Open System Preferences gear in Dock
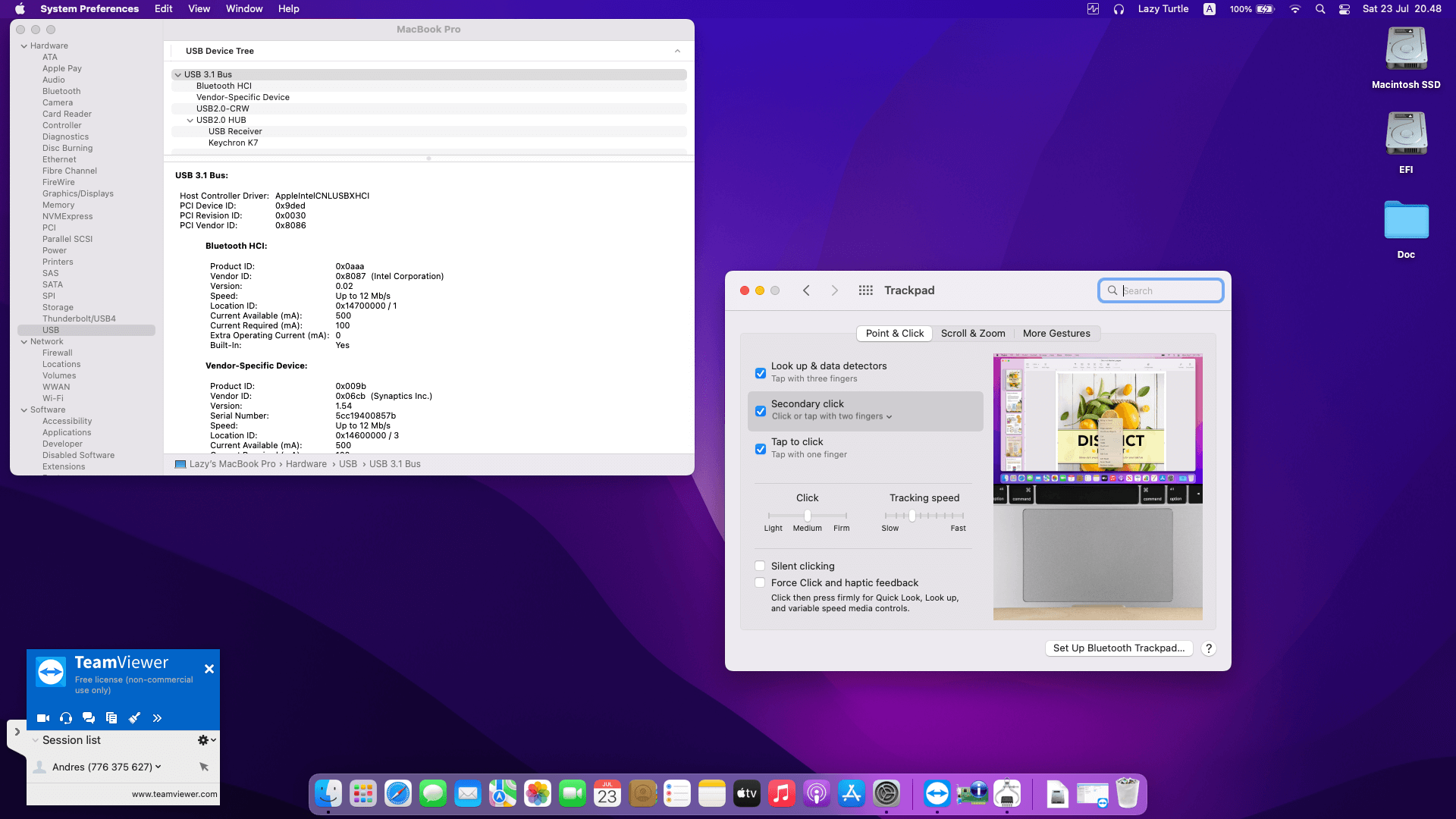The height and width of the screenshot is (819, 1456). click(886, 794)
